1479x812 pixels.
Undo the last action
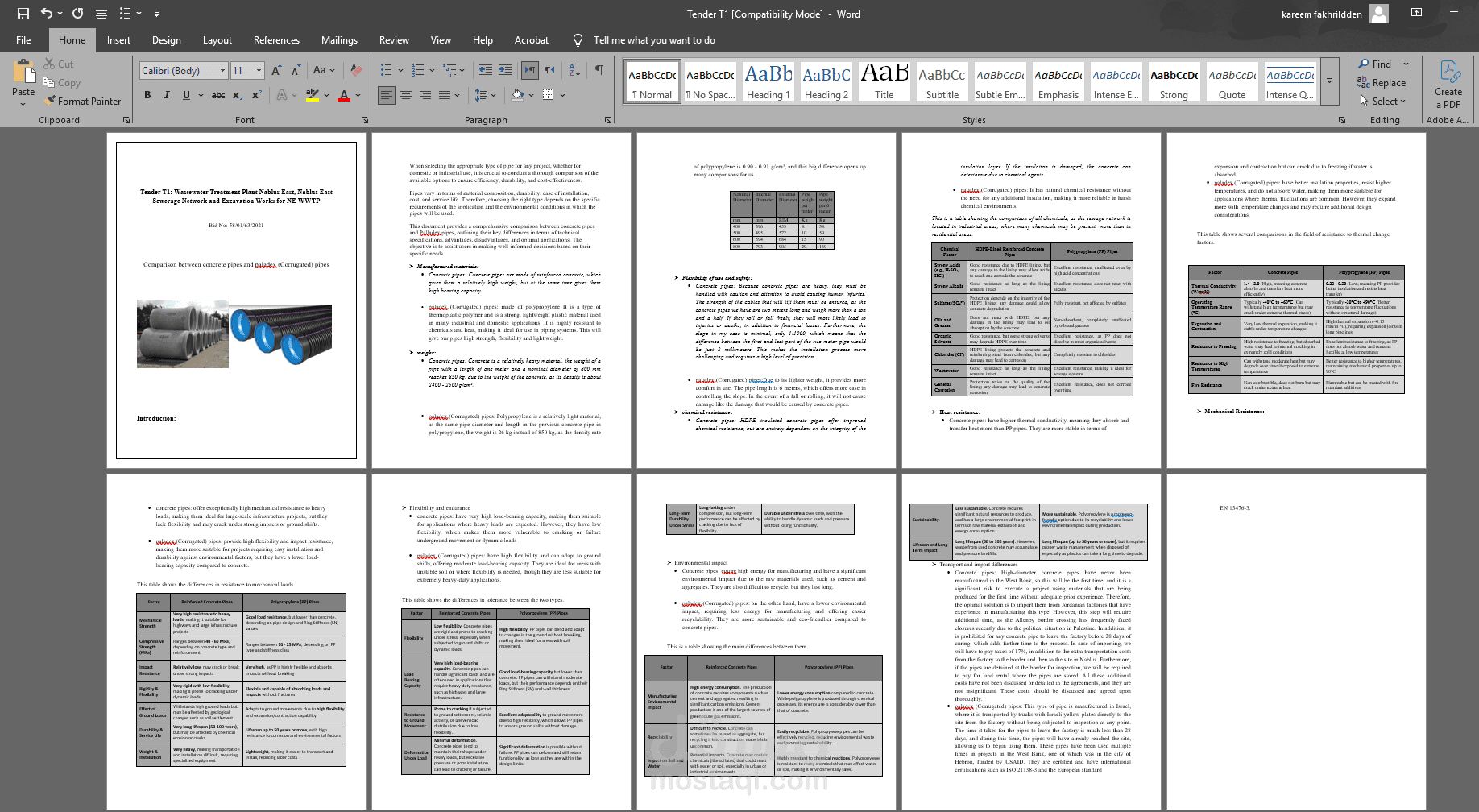point(47,14)
